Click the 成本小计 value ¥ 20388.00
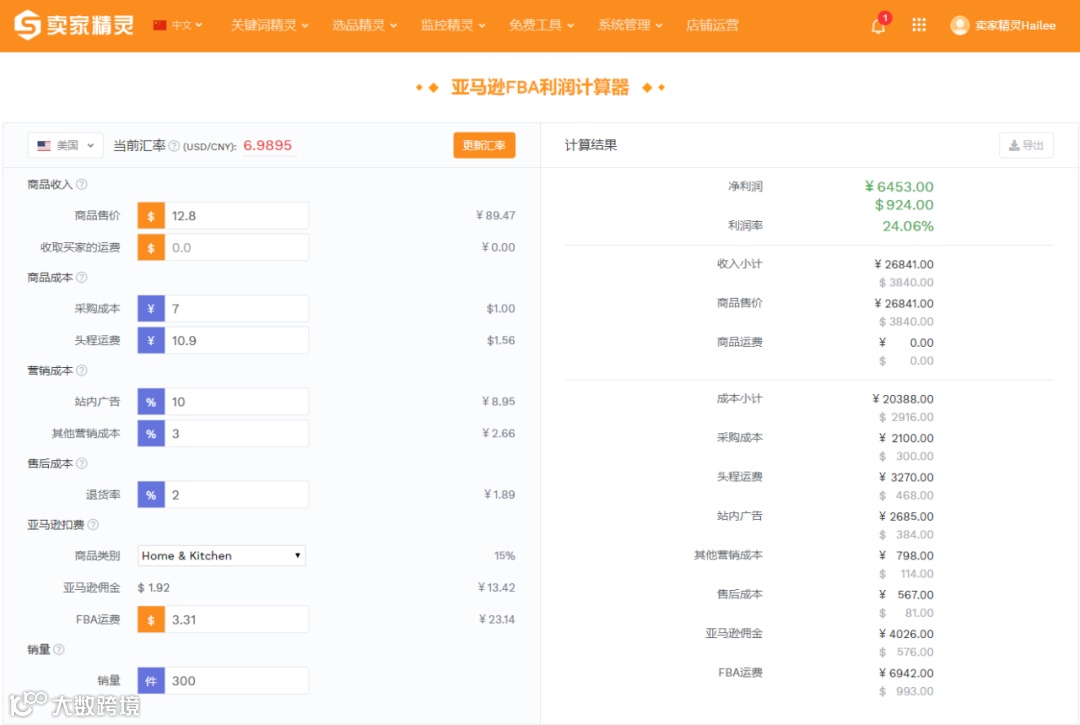 [903, 399]
